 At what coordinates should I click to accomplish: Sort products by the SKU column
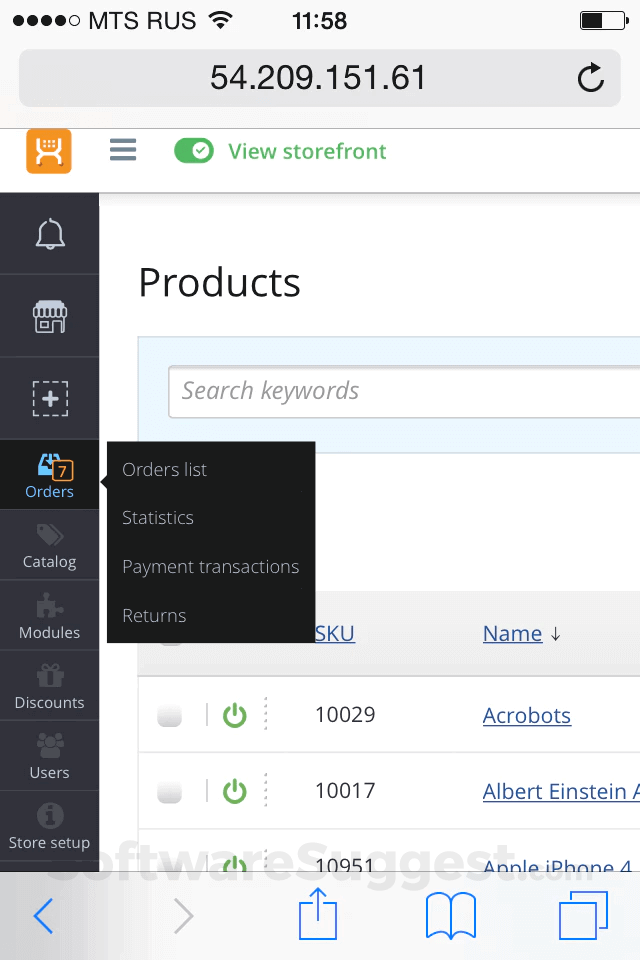tap(335, 633)
